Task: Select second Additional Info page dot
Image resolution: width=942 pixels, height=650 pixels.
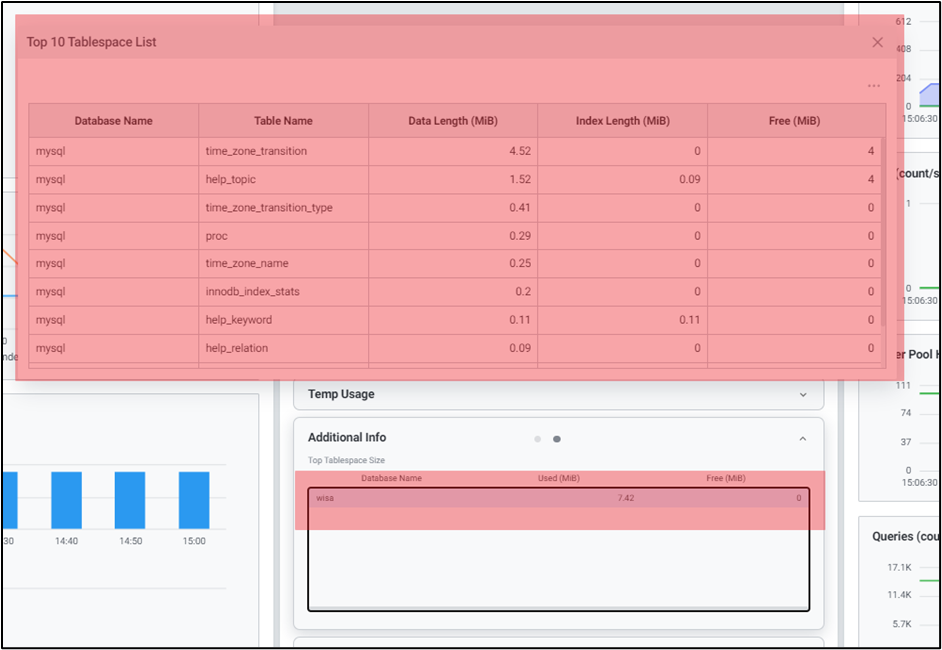Action: tap(557, 439)
